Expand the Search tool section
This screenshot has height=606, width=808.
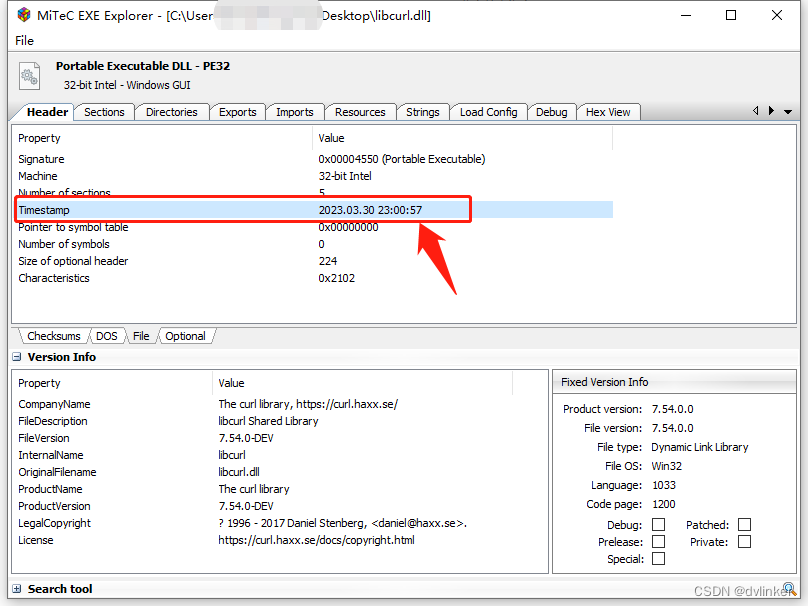(x=17, y=589)
